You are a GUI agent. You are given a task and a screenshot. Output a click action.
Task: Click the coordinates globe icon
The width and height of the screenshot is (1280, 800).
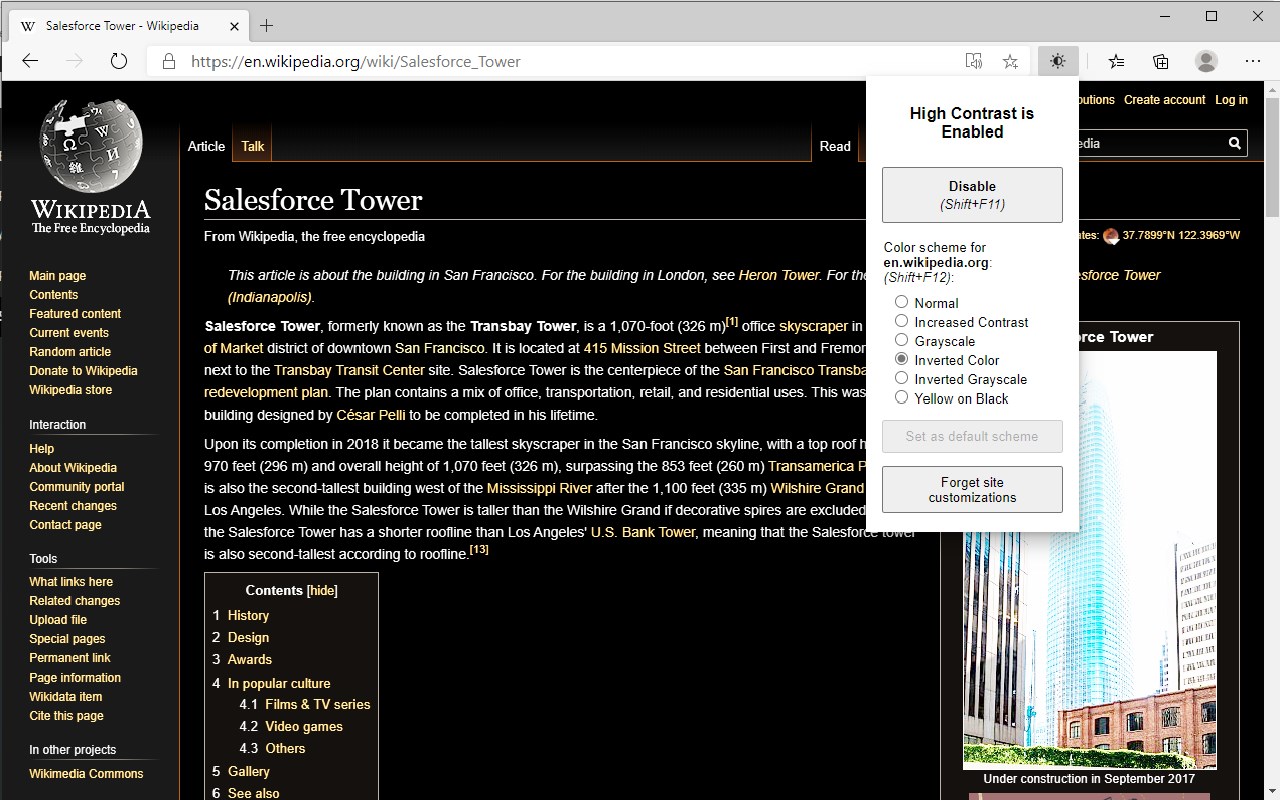(1110, 236)
